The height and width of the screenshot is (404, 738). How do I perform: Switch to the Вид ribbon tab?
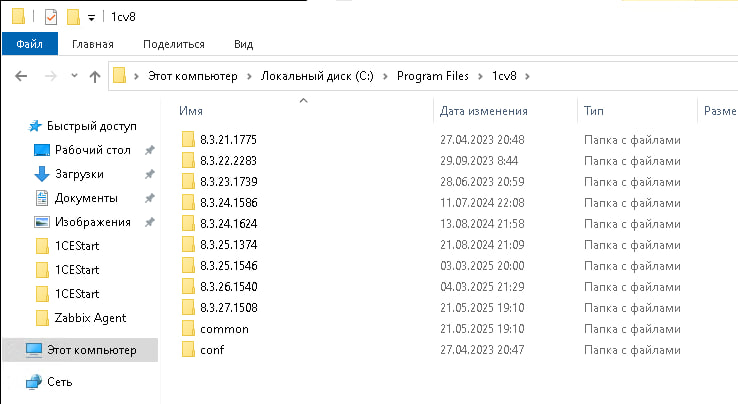243,44
